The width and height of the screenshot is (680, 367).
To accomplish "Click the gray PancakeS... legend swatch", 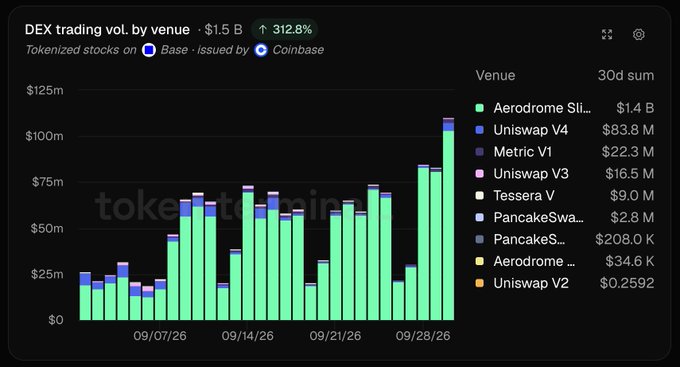I will (479, 239).
